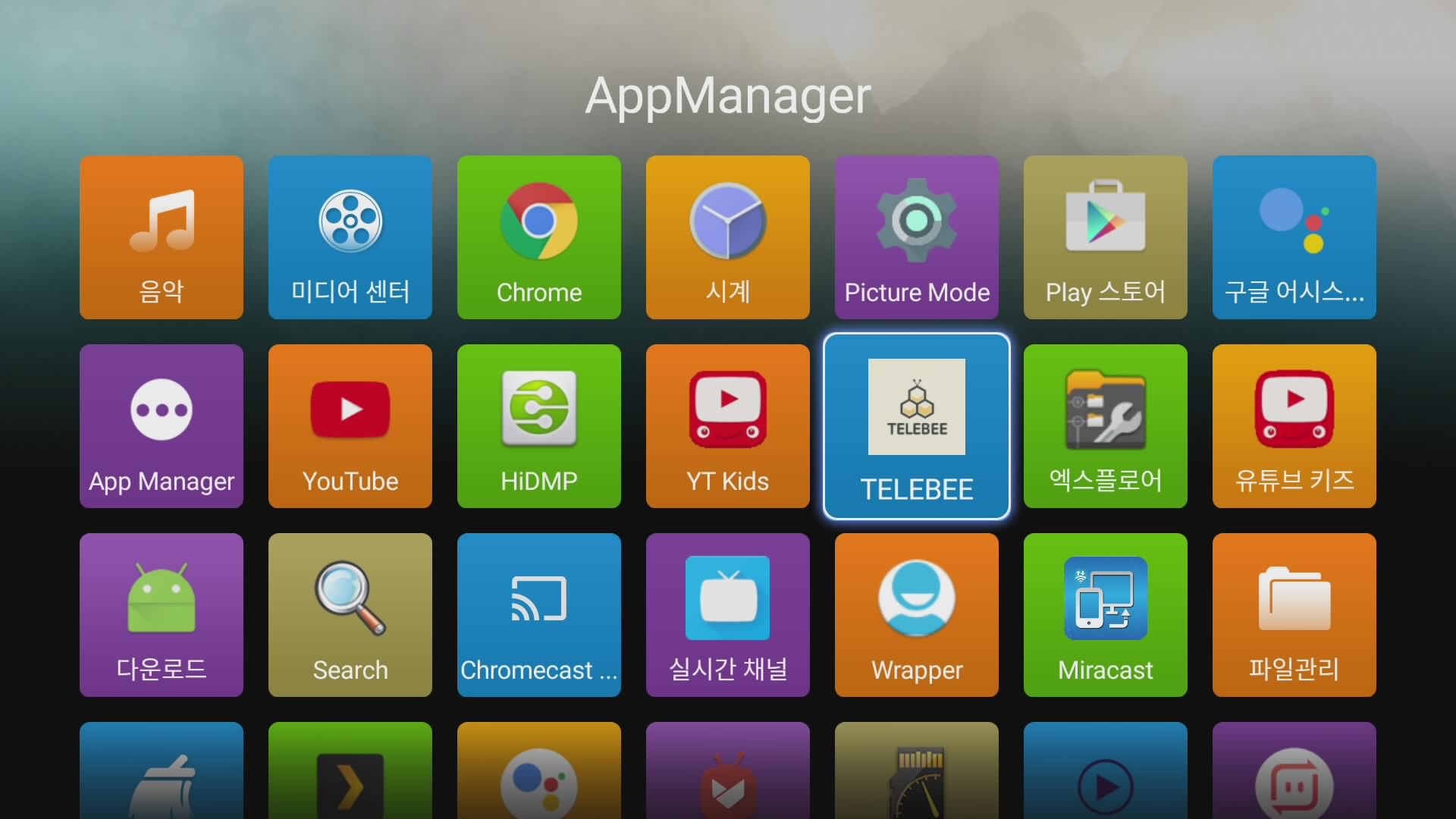This screenshot has width=1456, height=819.
Task: Open the 다운로드 downloads app
Action: click(x=162, y=615)
